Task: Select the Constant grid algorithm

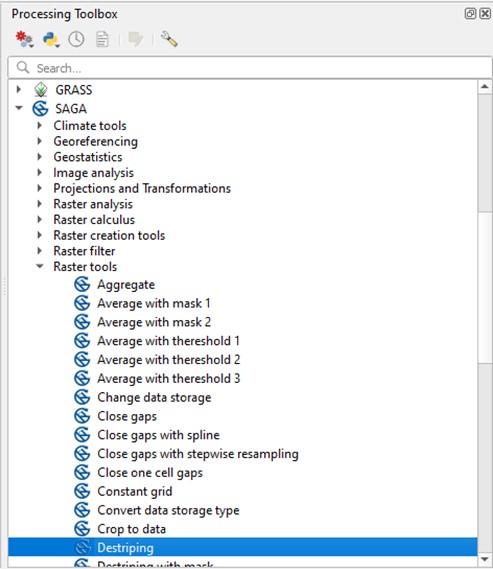Action: [x=135, y=492]
